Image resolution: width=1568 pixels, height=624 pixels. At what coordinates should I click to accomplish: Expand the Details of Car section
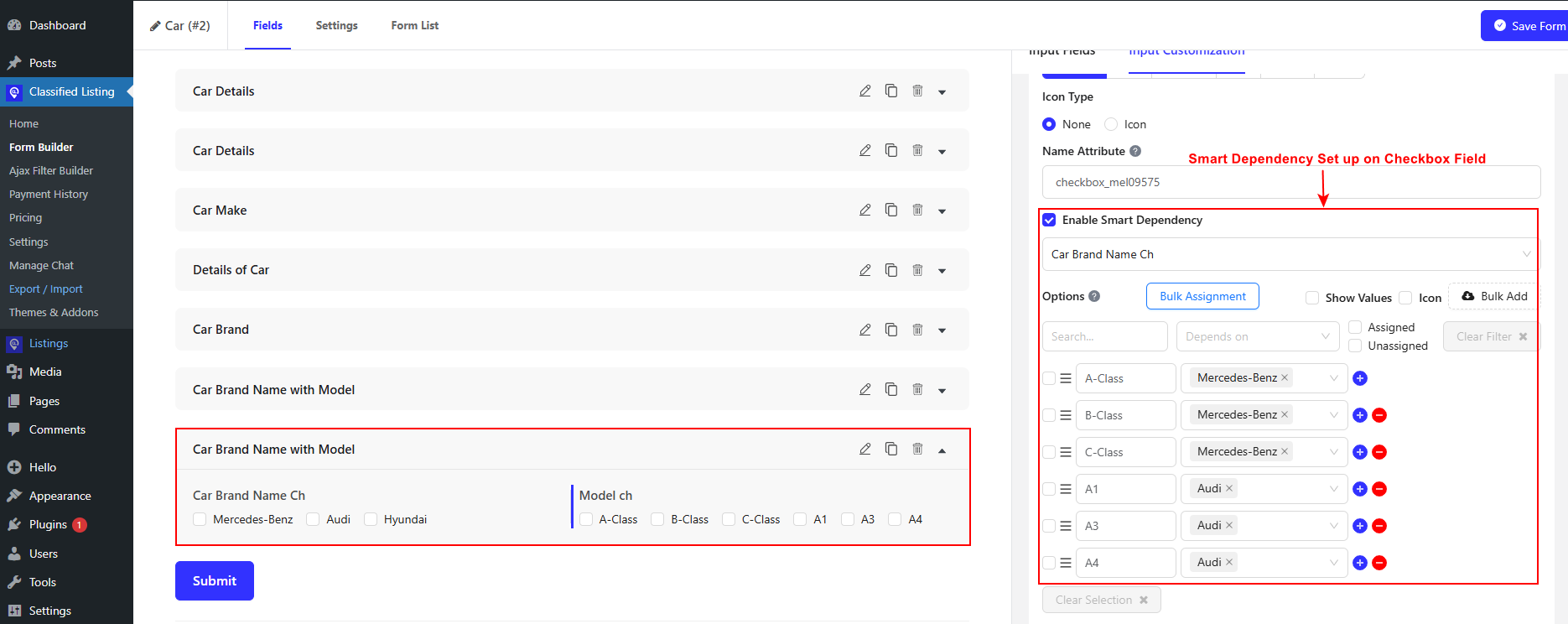[x=942, y=271]
